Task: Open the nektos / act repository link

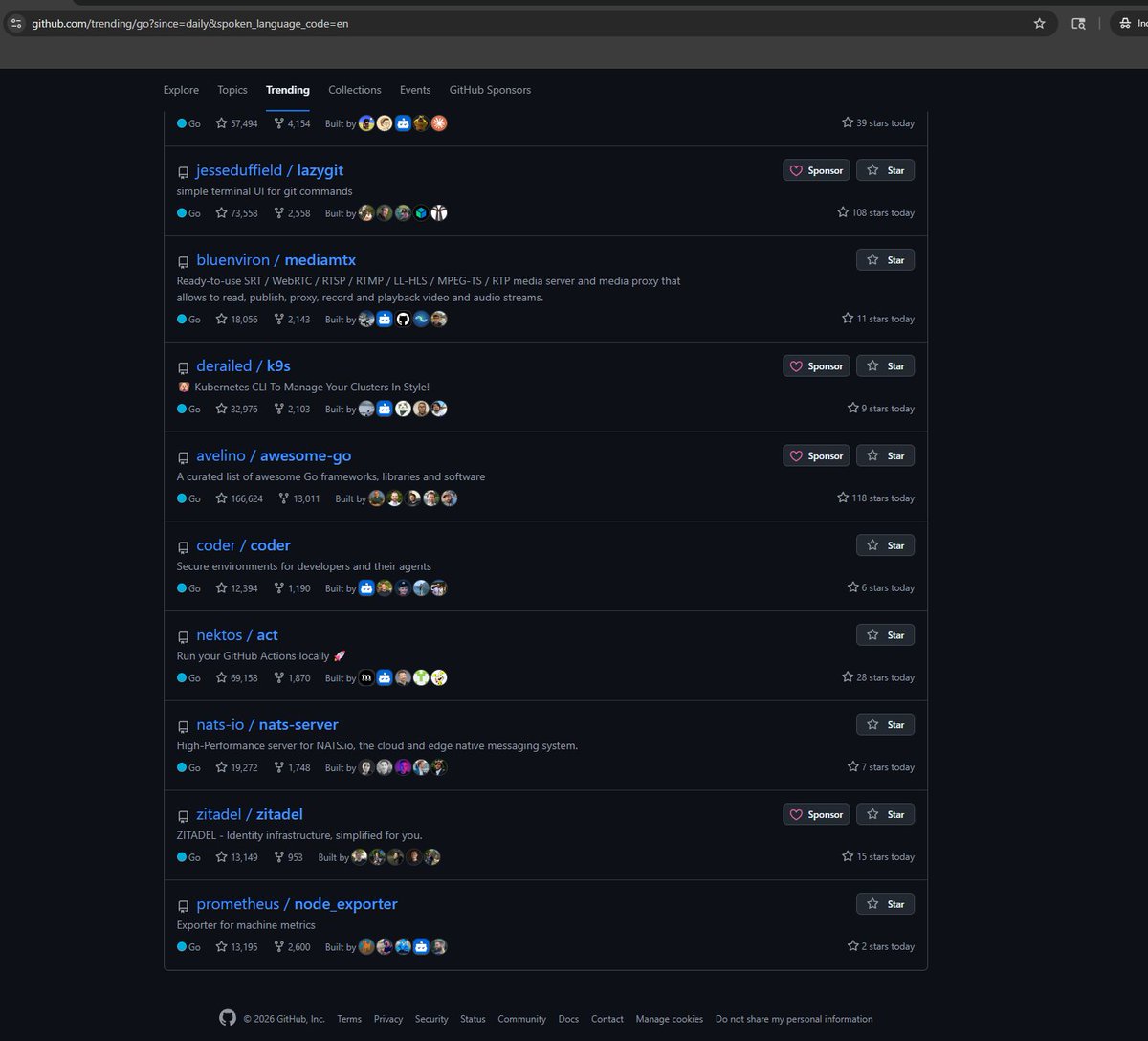Action: tap(237, 635)
